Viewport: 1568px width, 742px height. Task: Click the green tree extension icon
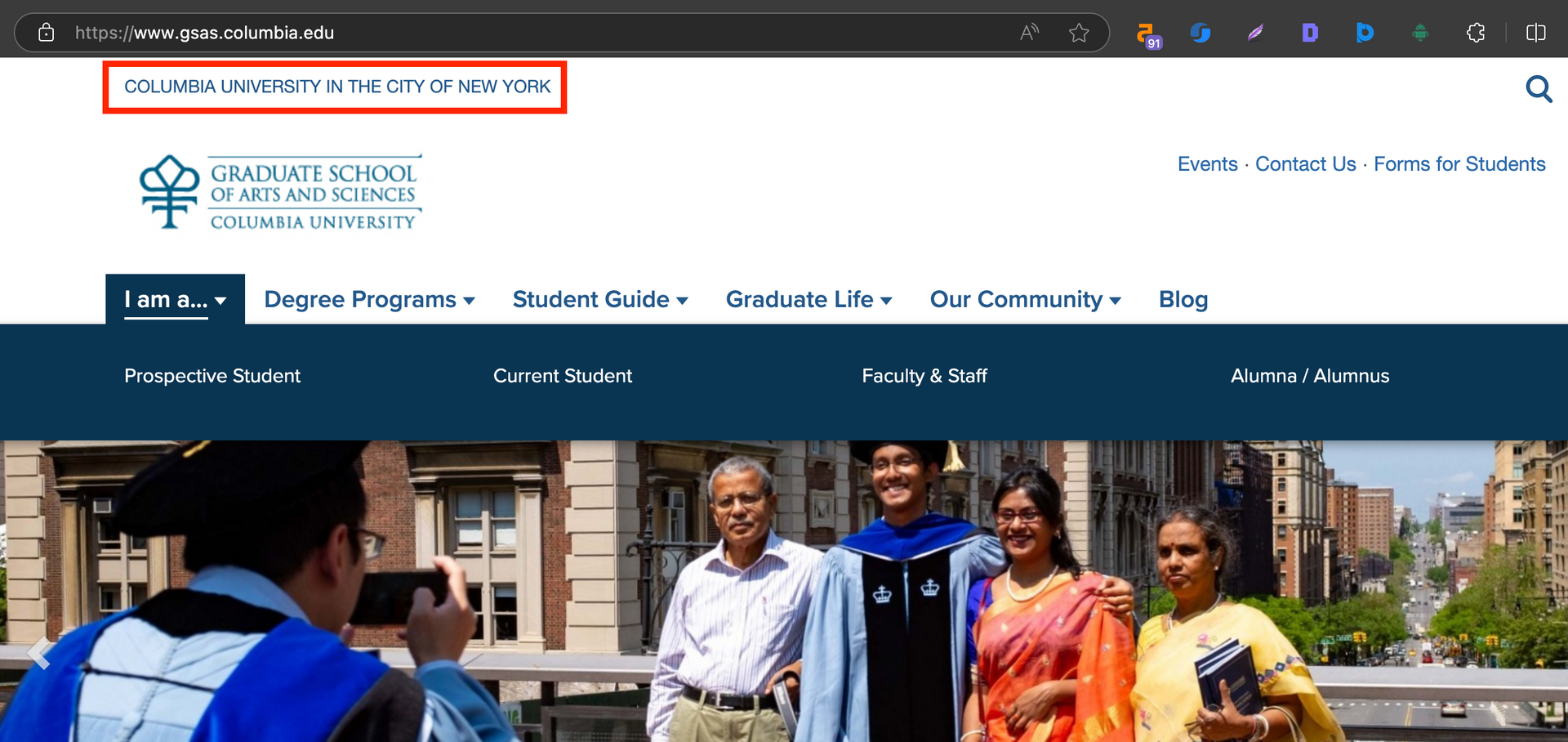coord(1420,33)
